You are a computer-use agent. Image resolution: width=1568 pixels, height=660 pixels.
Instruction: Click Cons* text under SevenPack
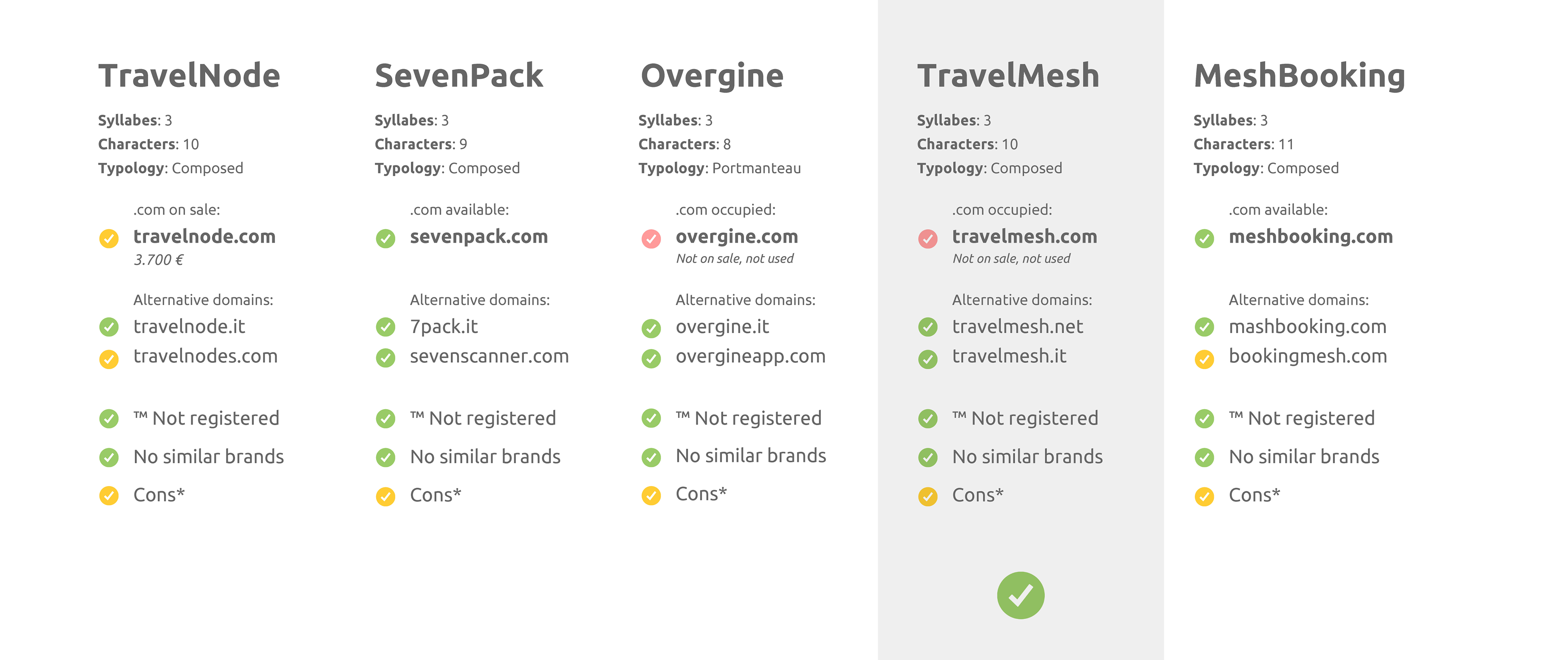click(x=436, y=495)
